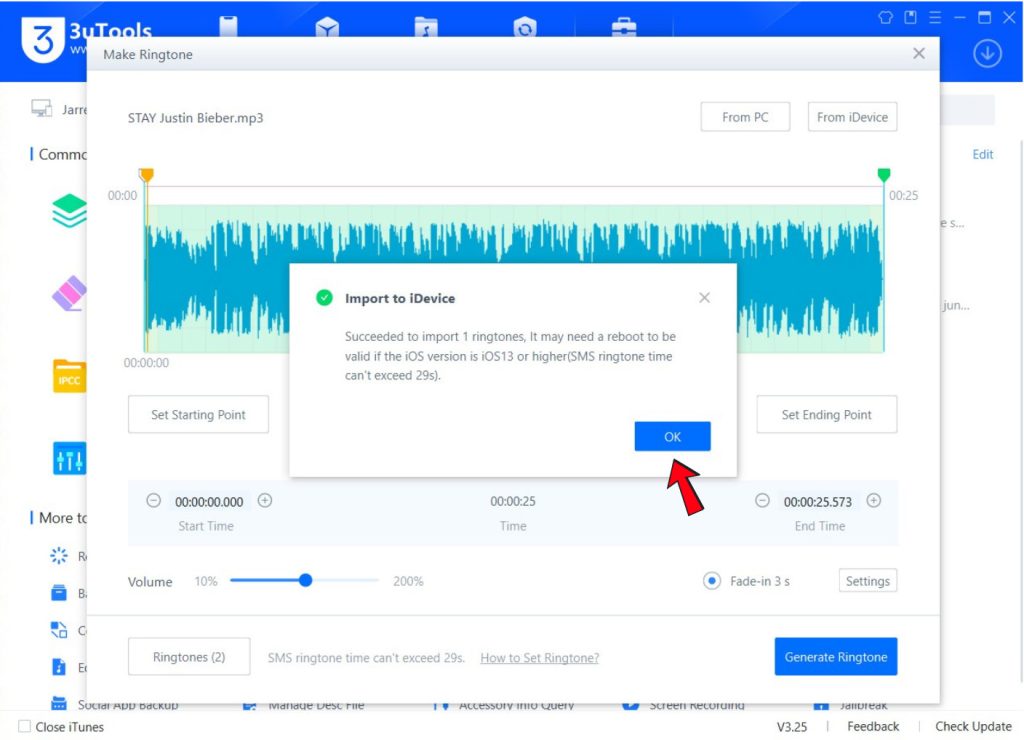Click the blue archive box icon under More tools

click(59, 593)
